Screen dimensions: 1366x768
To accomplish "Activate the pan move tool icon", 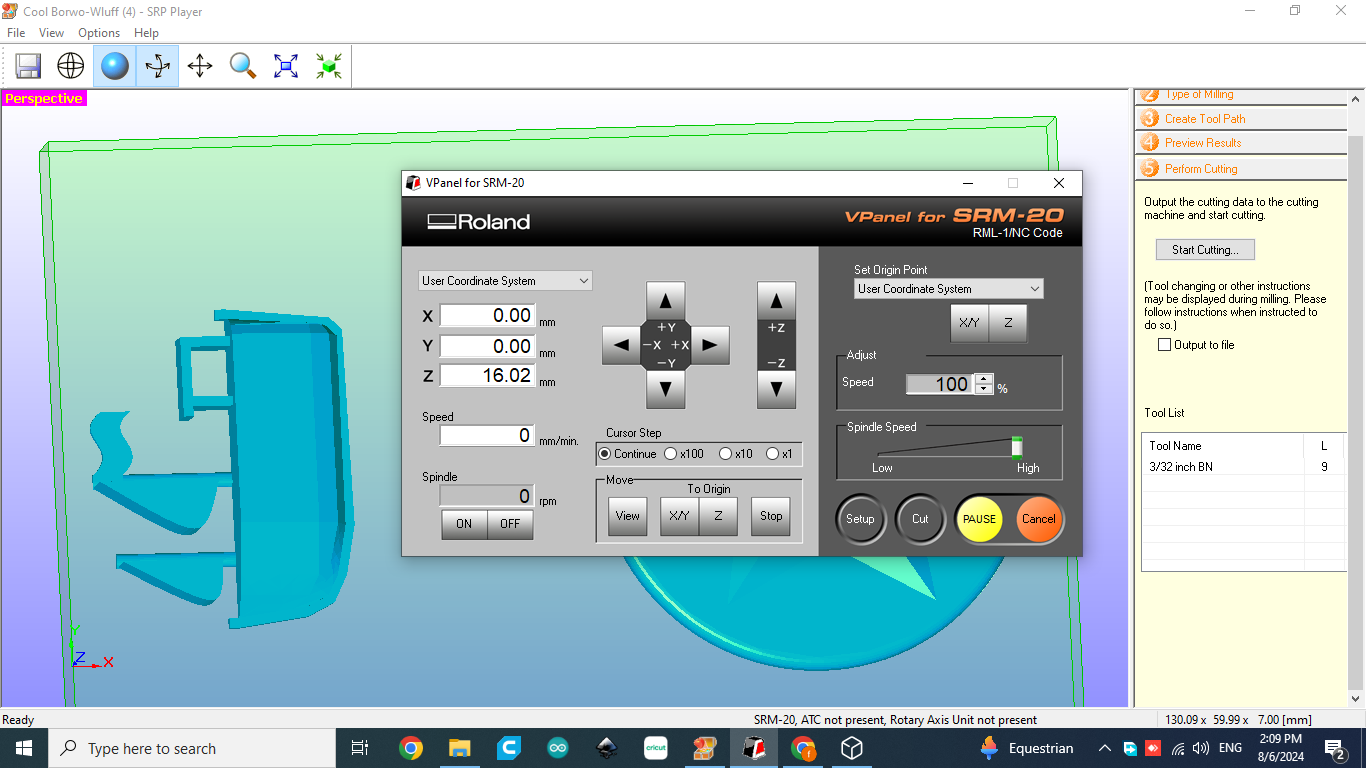I will (x=200, y=66).
